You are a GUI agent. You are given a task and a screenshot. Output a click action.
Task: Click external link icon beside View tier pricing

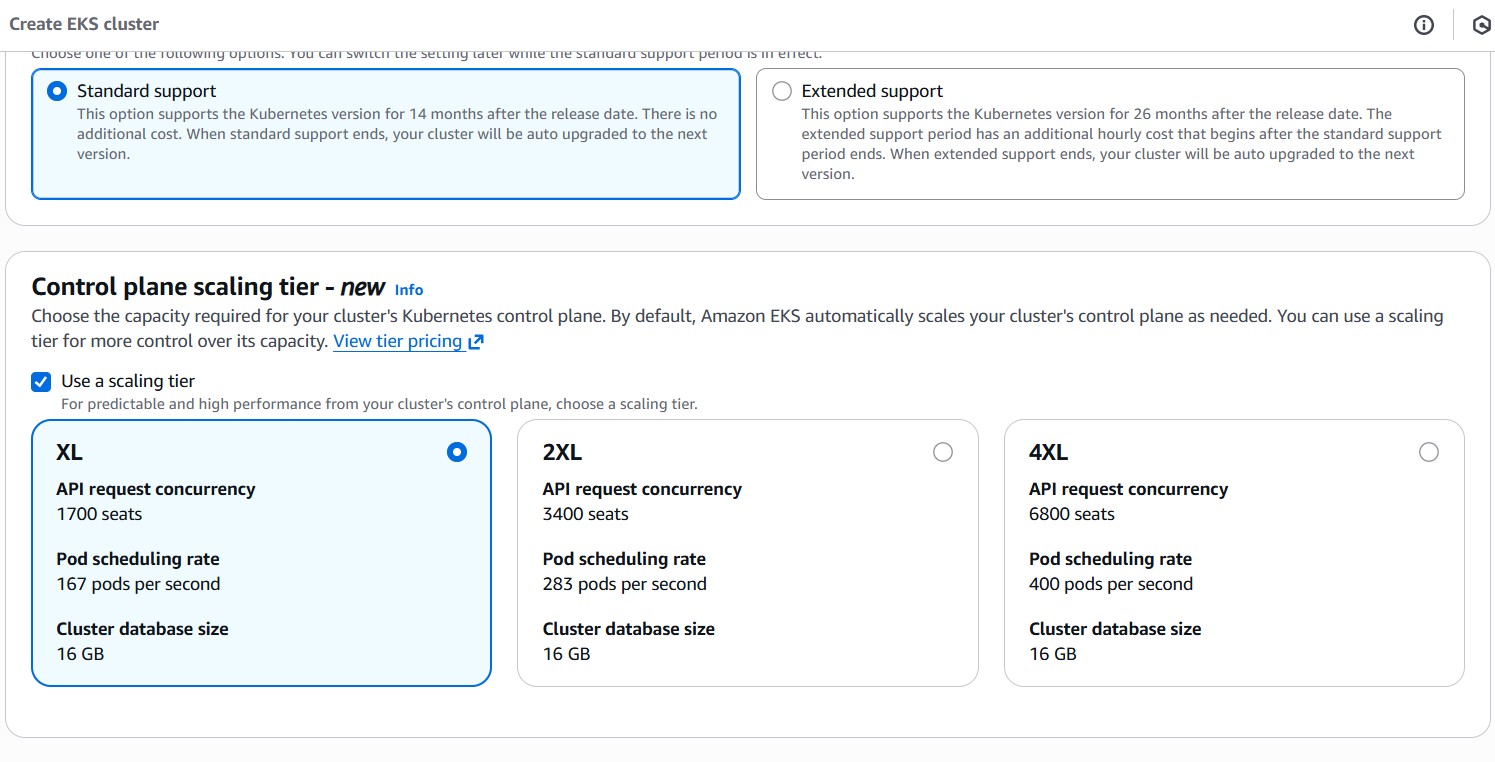[476, 341]
